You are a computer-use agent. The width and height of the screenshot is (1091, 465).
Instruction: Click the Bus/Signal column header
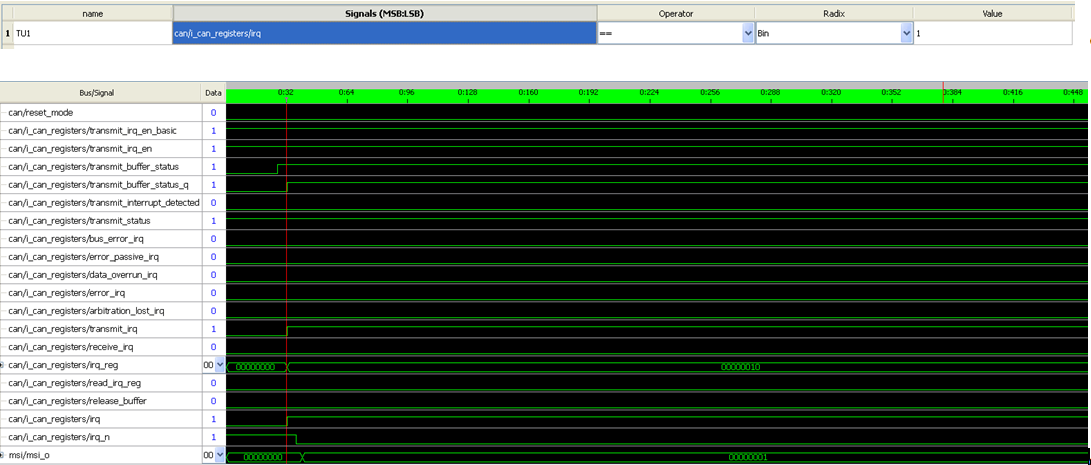click(101, 92)
